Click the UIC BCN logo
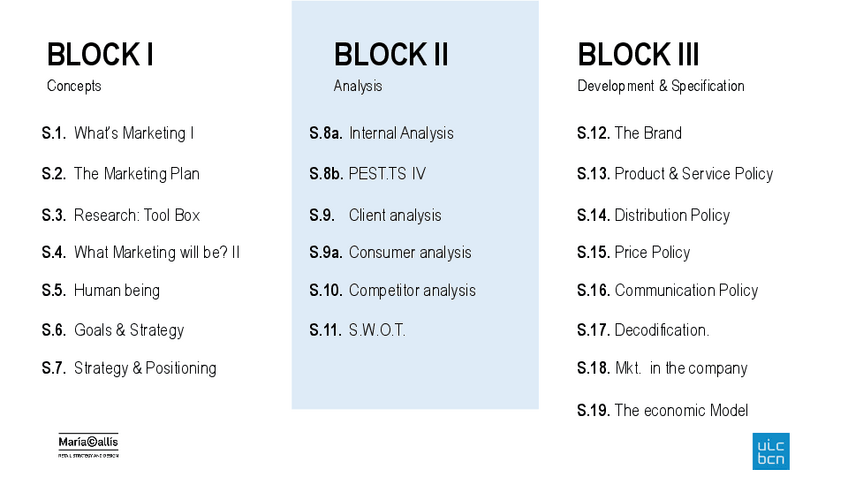The height and width of the screenshot is (477, 848). pyautogui.click(x=770, y=451)
